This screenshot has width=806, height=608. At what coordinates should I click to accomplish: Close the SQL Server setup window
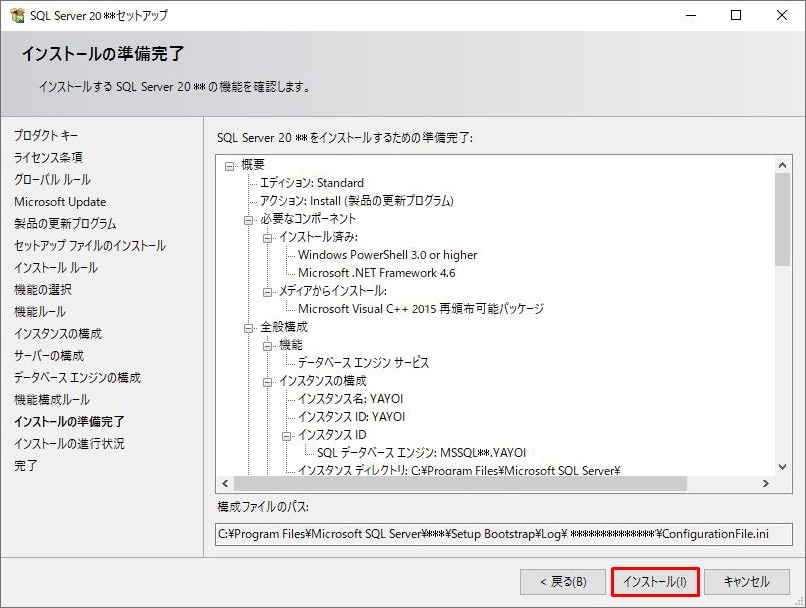pyautogui.click(x=782, y=15)
